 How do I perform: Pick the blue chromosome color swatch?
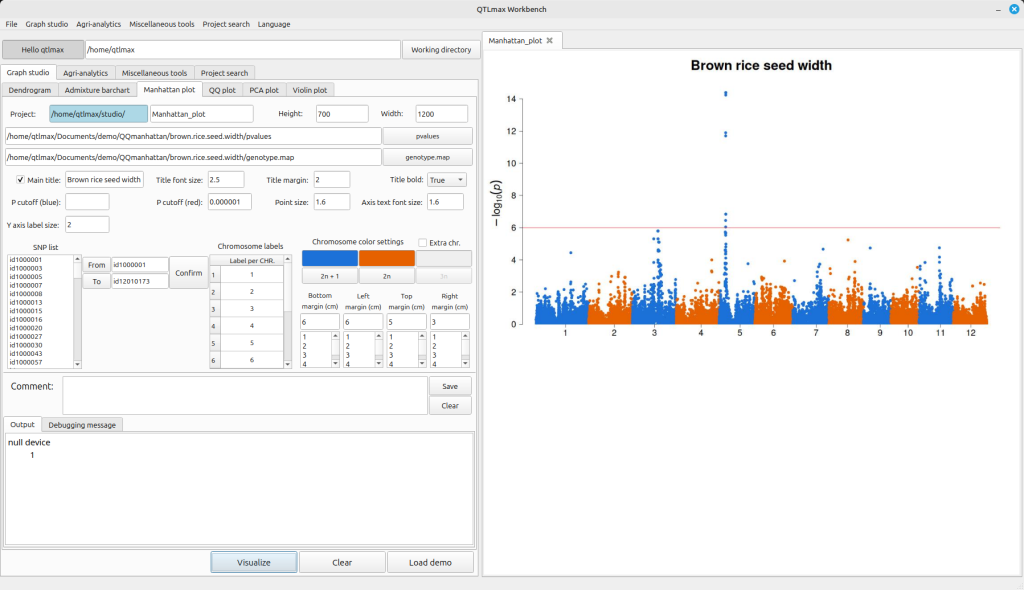click(x=329, y=258)
